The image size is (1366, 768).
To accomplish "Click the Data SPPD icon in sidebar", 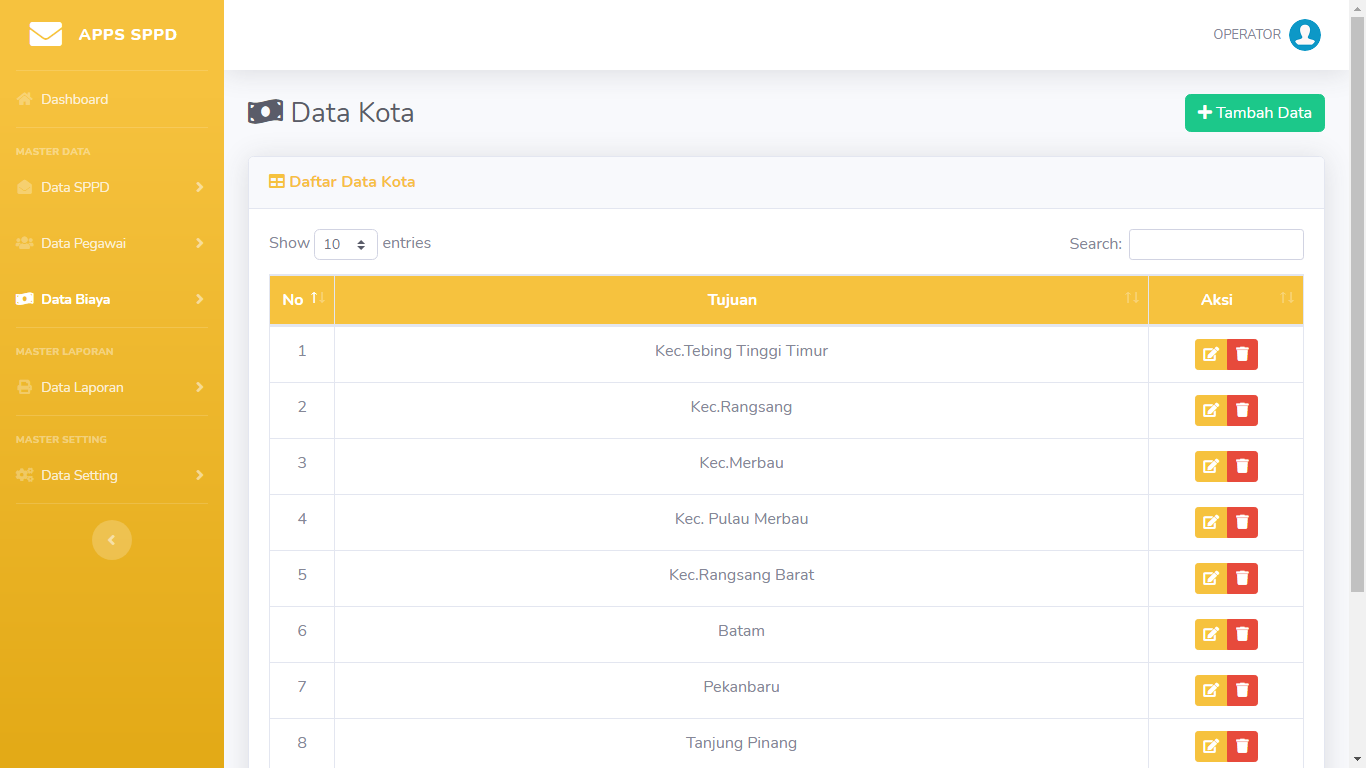I will coord(25,187).
